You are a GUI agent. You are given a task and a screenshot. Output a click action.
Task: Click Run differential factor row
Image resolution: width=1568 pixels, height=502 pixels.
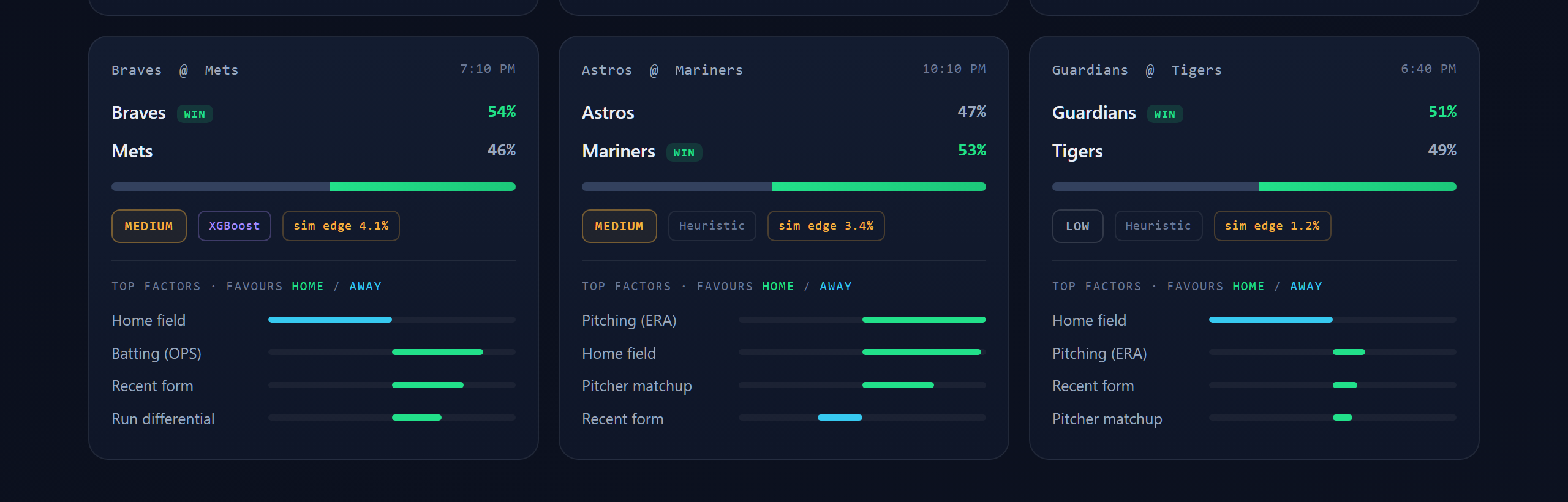(x=314, y=419)
